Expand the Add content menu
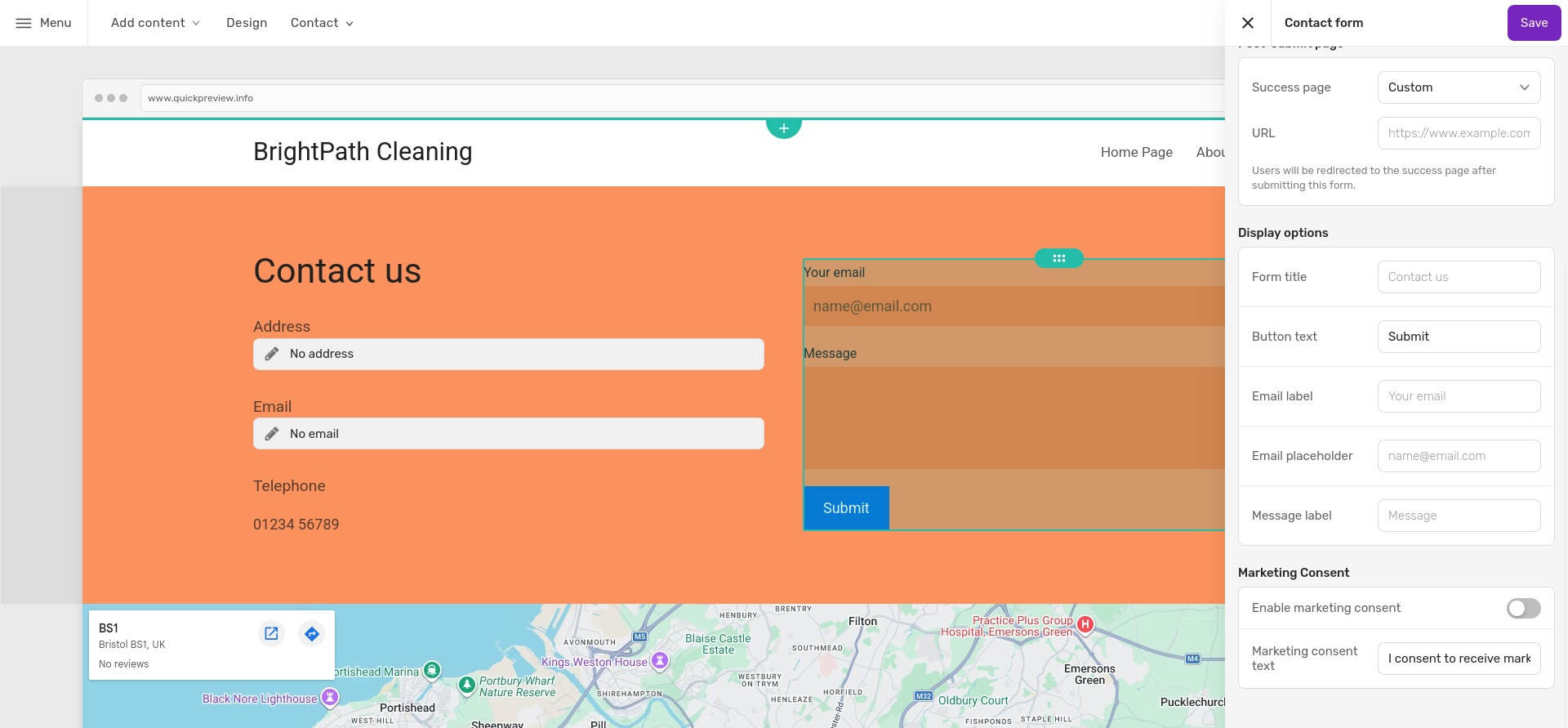The image size is (1568, 728). click(x=155, y=23)
